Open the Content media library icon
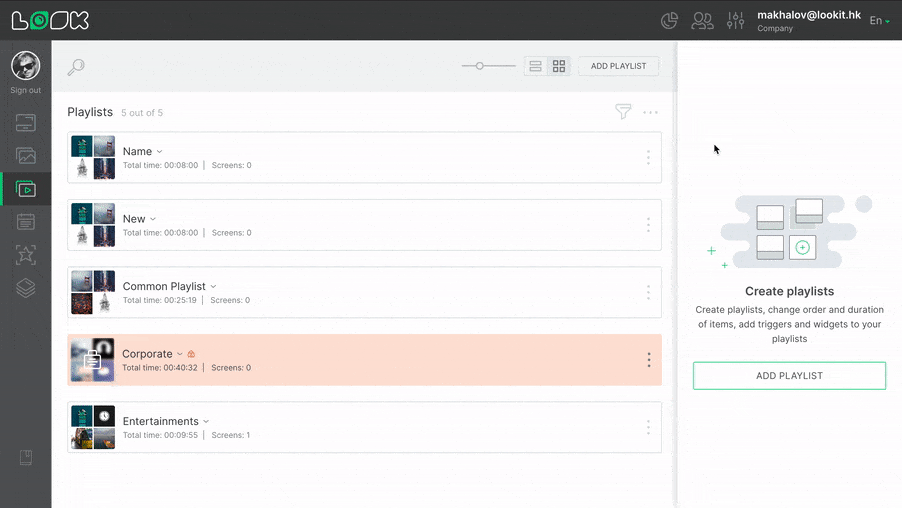902x508 pixels. coord(26,156)
